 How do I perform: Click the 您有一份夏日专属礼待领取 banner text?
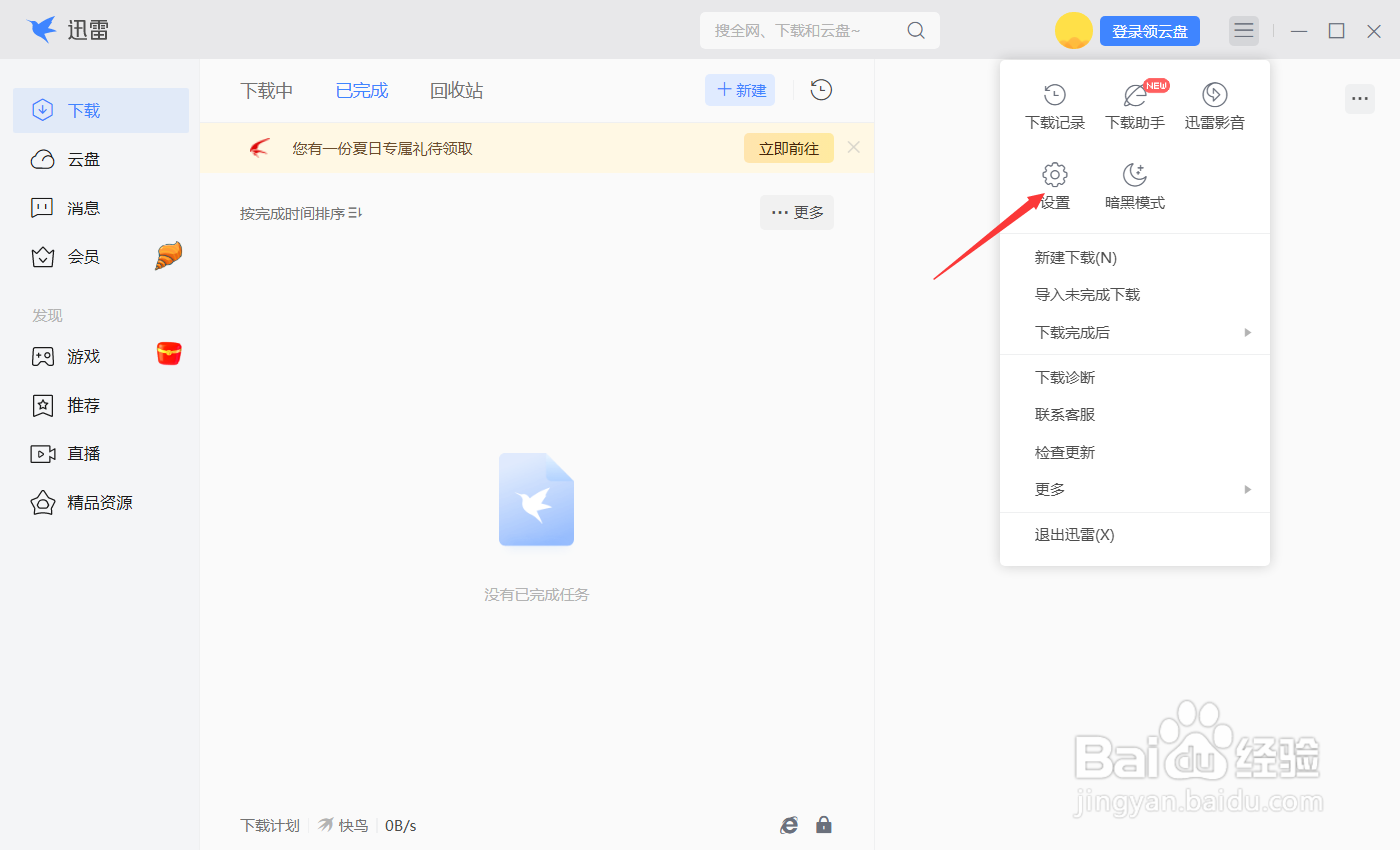coord(383,148)
